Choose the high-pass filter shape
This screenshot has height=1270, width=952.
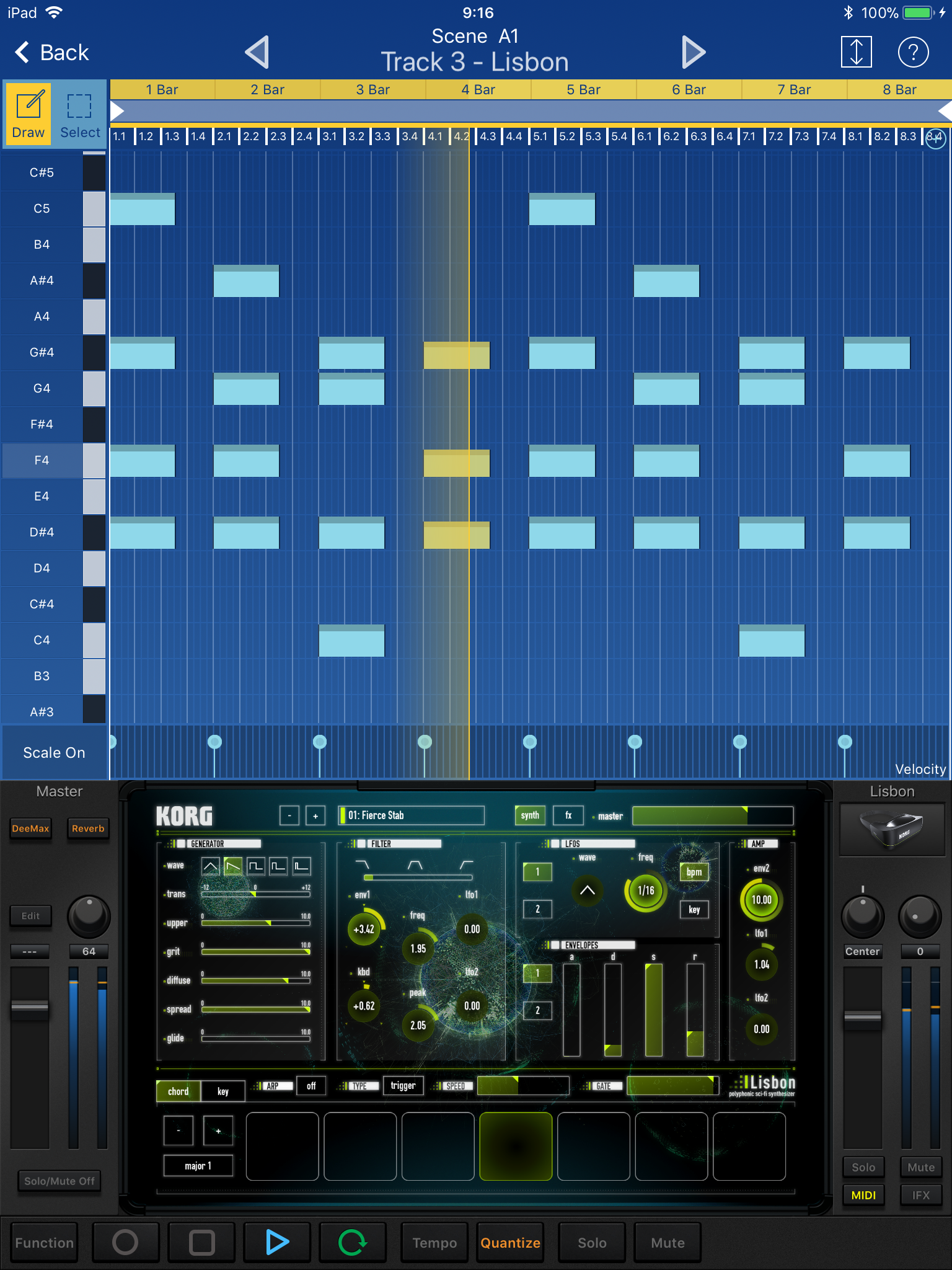point(466,864)
